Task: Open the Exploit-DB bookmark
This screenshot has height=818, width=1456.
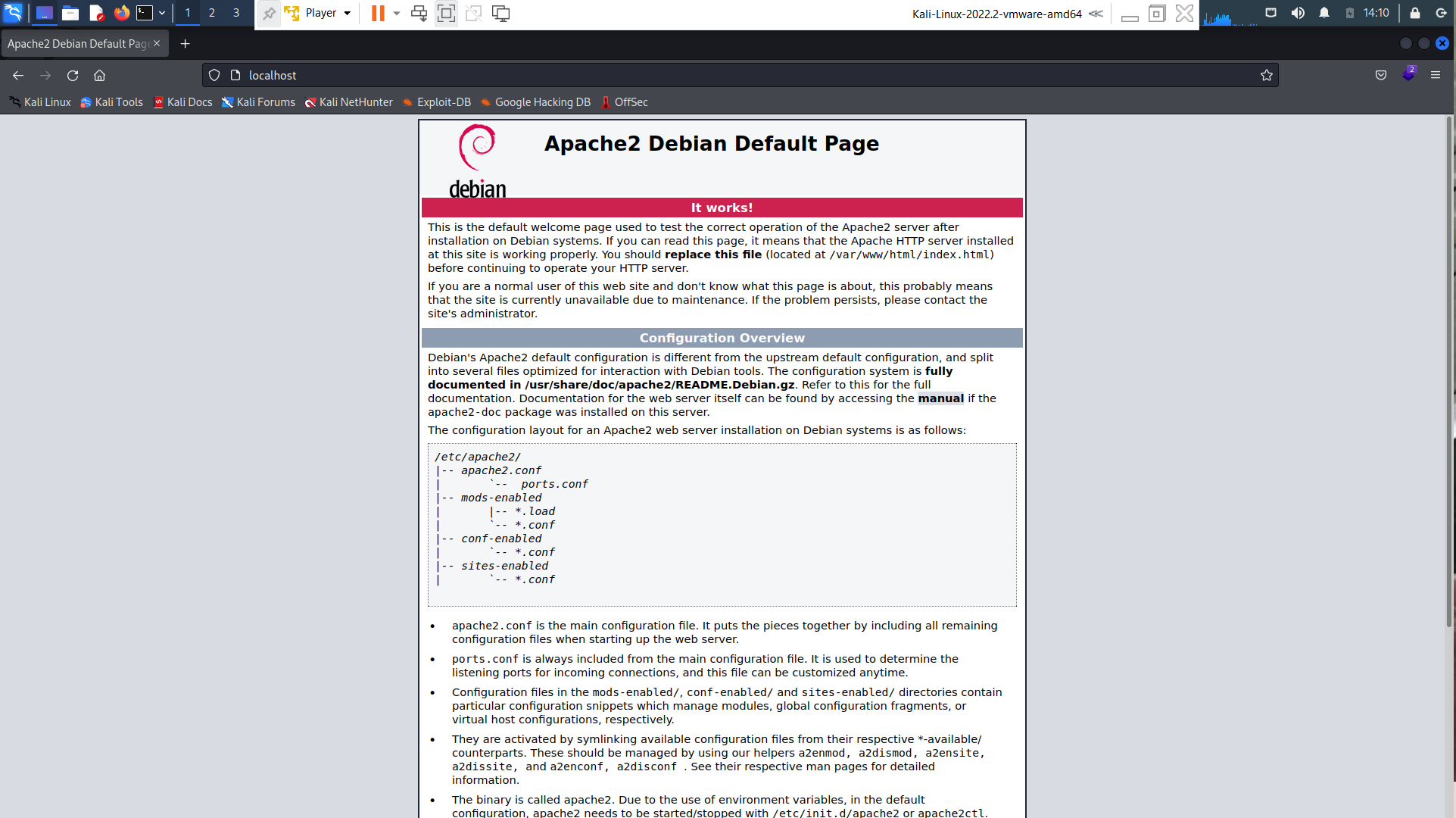Action: coord(437,102)
